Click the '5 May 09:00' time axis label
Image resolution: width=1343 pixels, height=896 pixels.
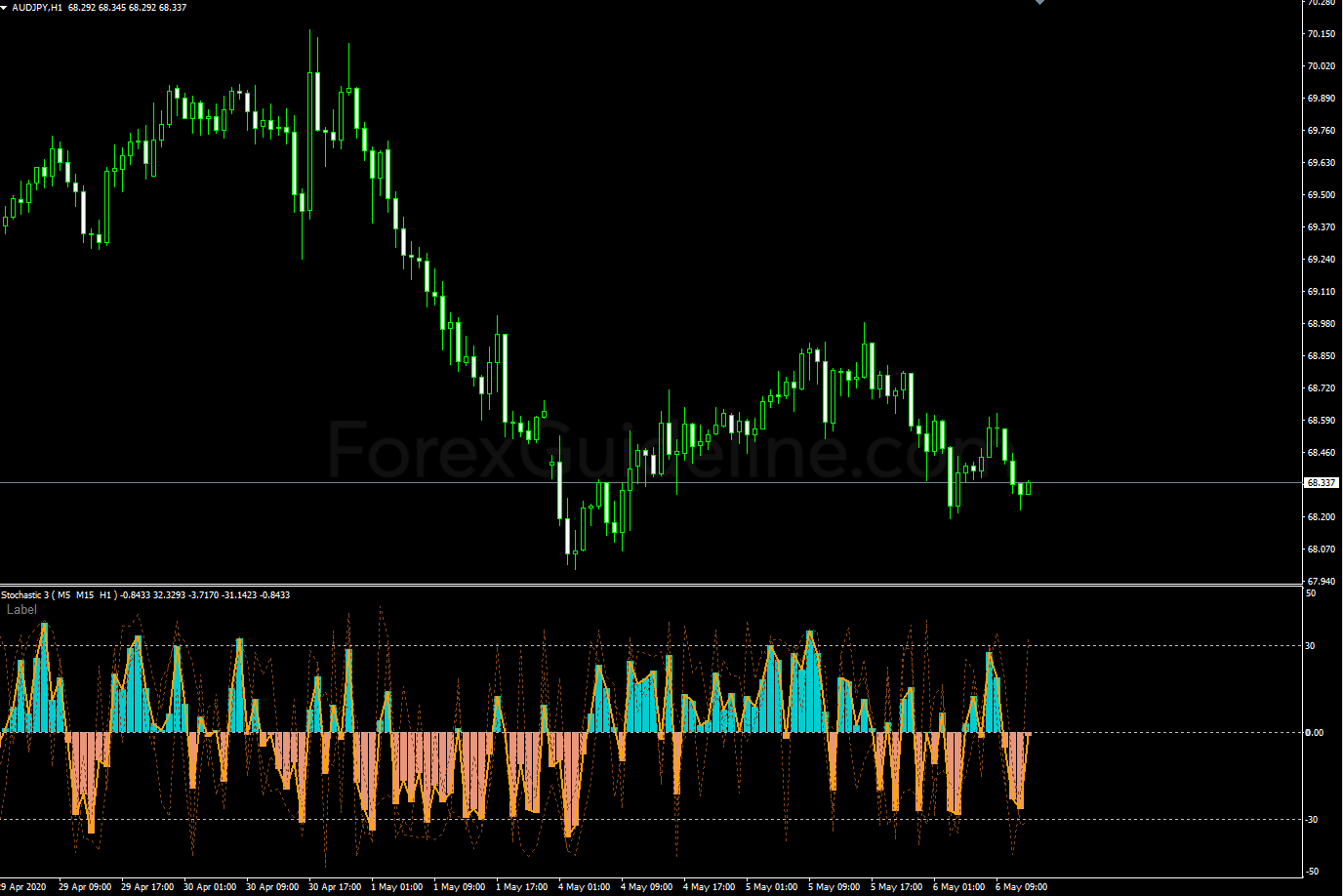[834, 887]
